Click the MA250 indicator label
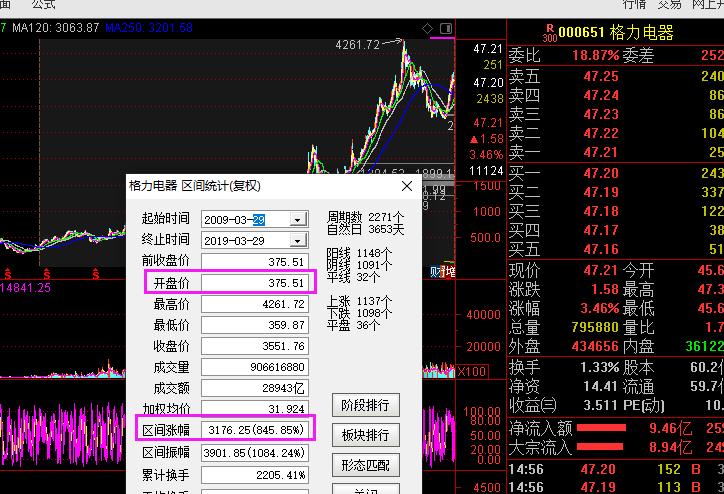 (x=149, y=28)
